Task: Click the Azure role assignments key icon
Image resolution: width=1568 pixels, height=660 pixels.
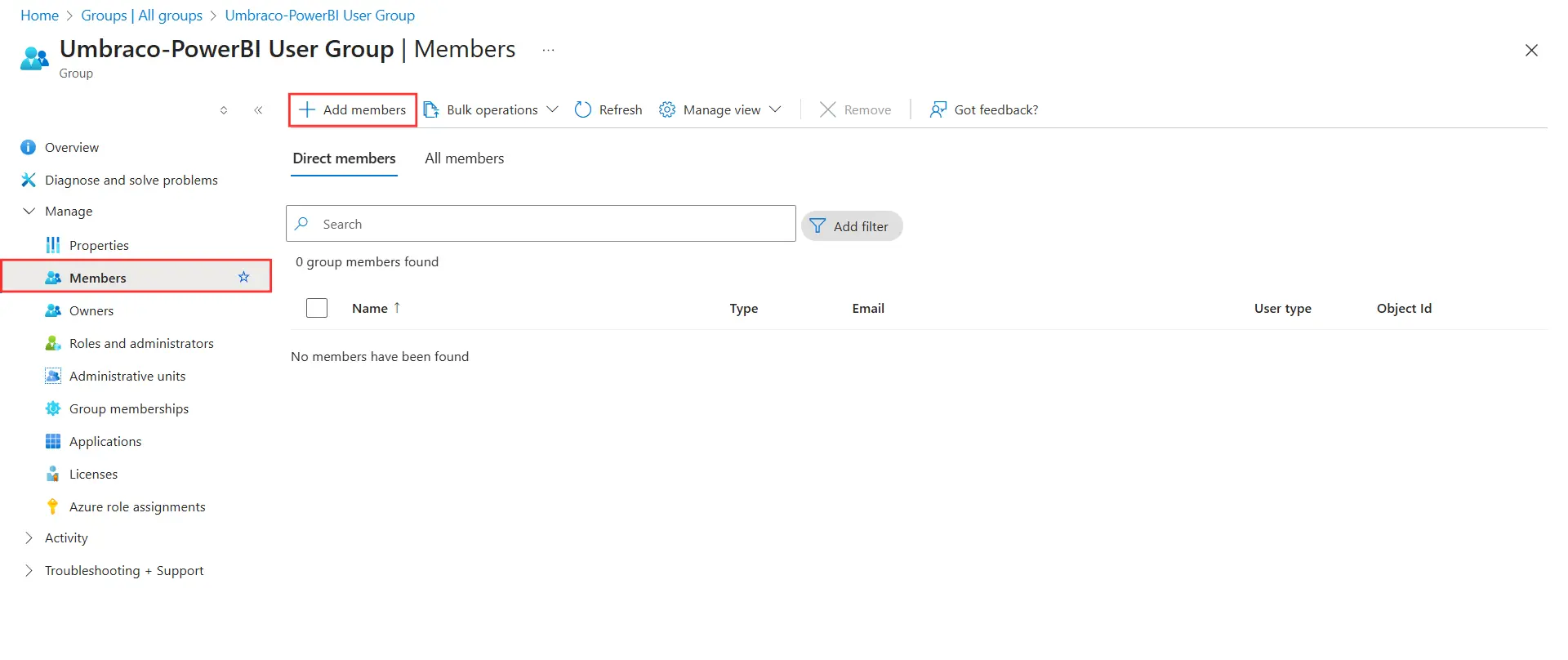Action: pos(53,506)
